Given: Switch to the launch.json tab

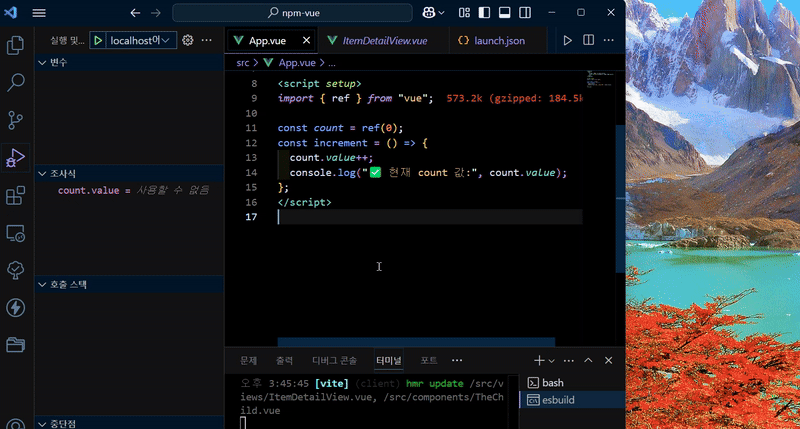Looking at the screenshot, I should (498, 41).
